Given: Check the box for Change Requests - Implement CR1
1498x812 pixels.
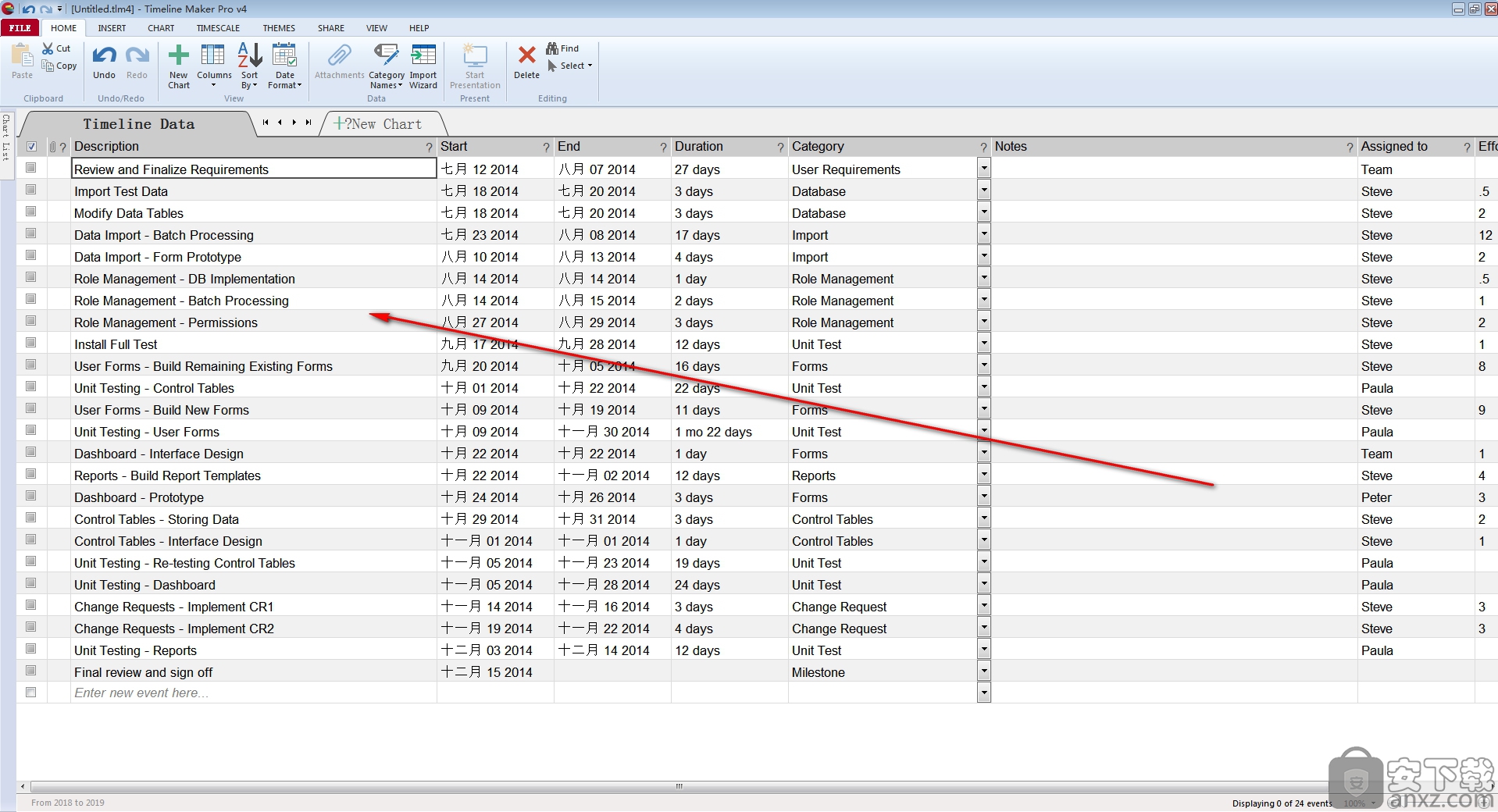Looking at the screenshot, I should coord(31,605).
